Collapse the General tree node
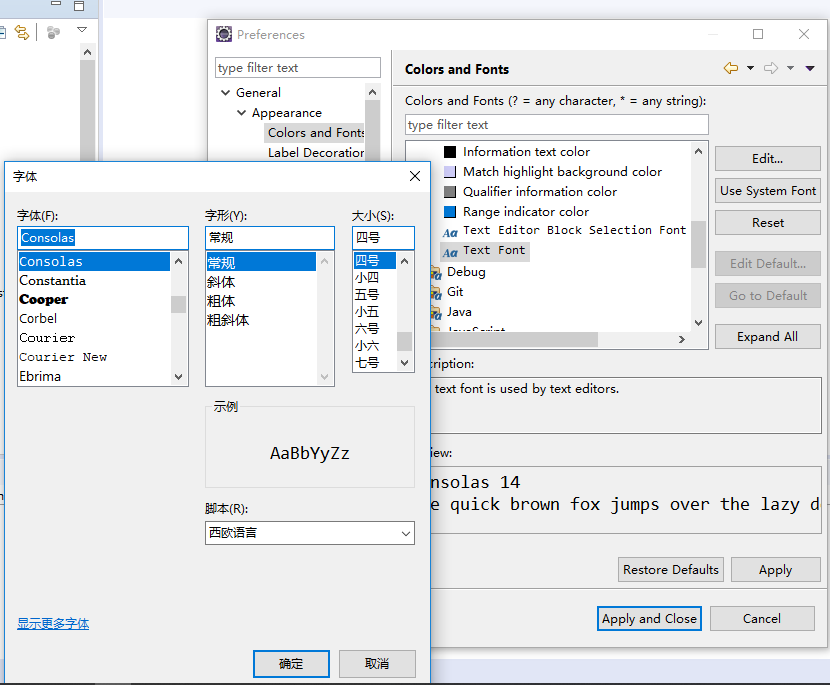The height and width of the screenshot is (685, 830). pos(225,93)
